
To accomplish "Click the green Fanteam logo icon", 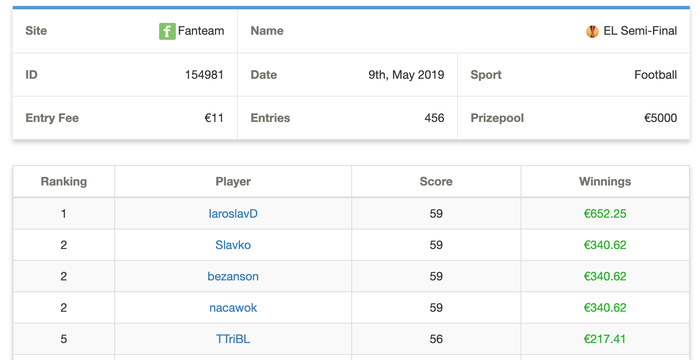I will [x=167, y=31].
